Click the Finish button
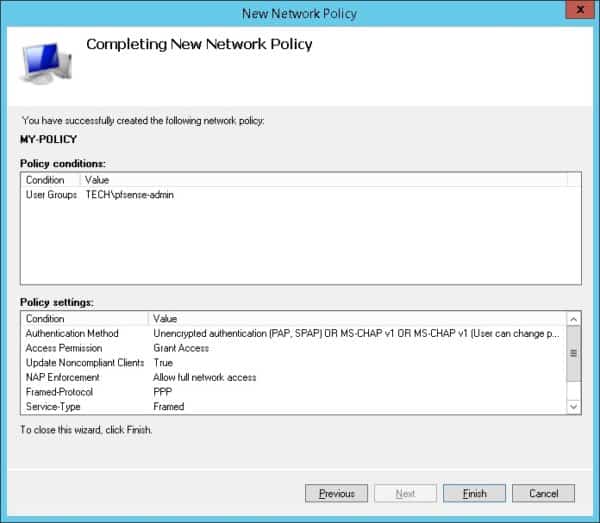Viewport: 600px width, 523px height. coord(474,493)
